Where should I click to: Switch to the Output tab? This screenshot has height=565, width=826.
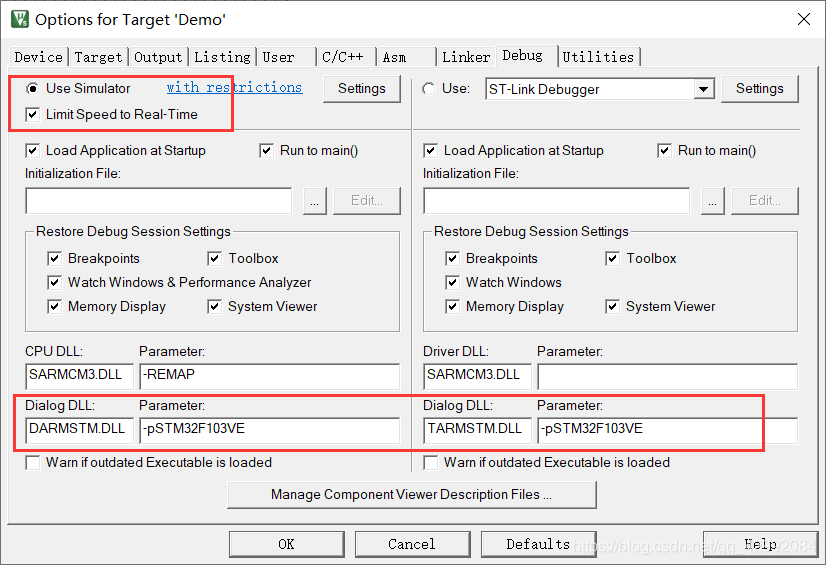(x=158, y=57)
